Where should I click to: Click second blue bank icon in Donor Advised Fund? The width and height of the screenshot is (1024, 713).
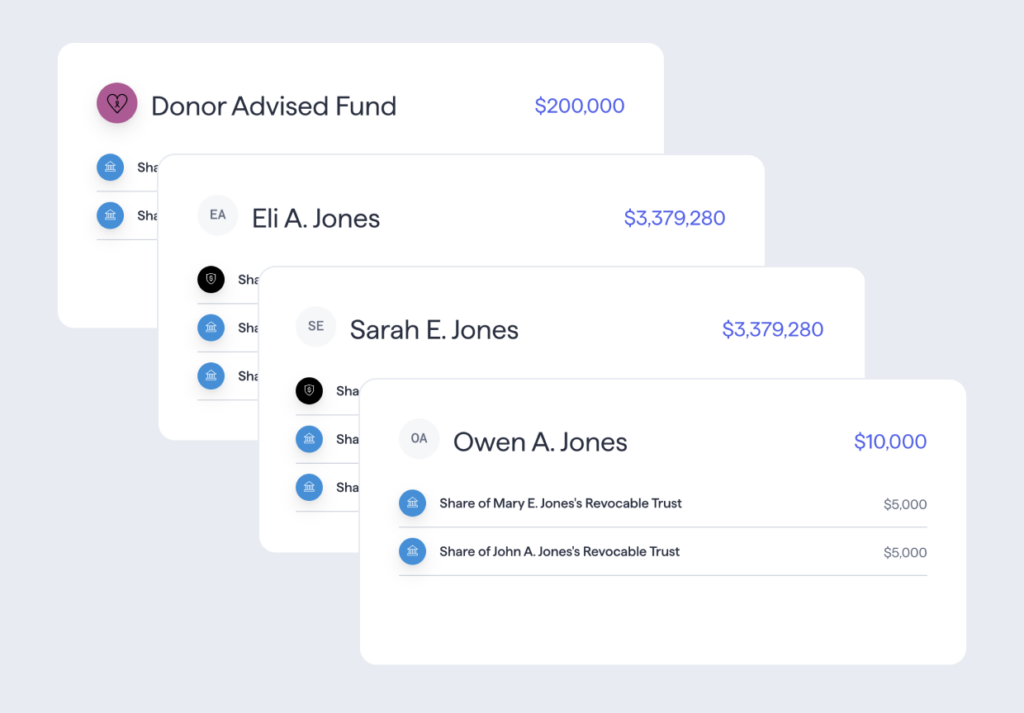[110, 215]
